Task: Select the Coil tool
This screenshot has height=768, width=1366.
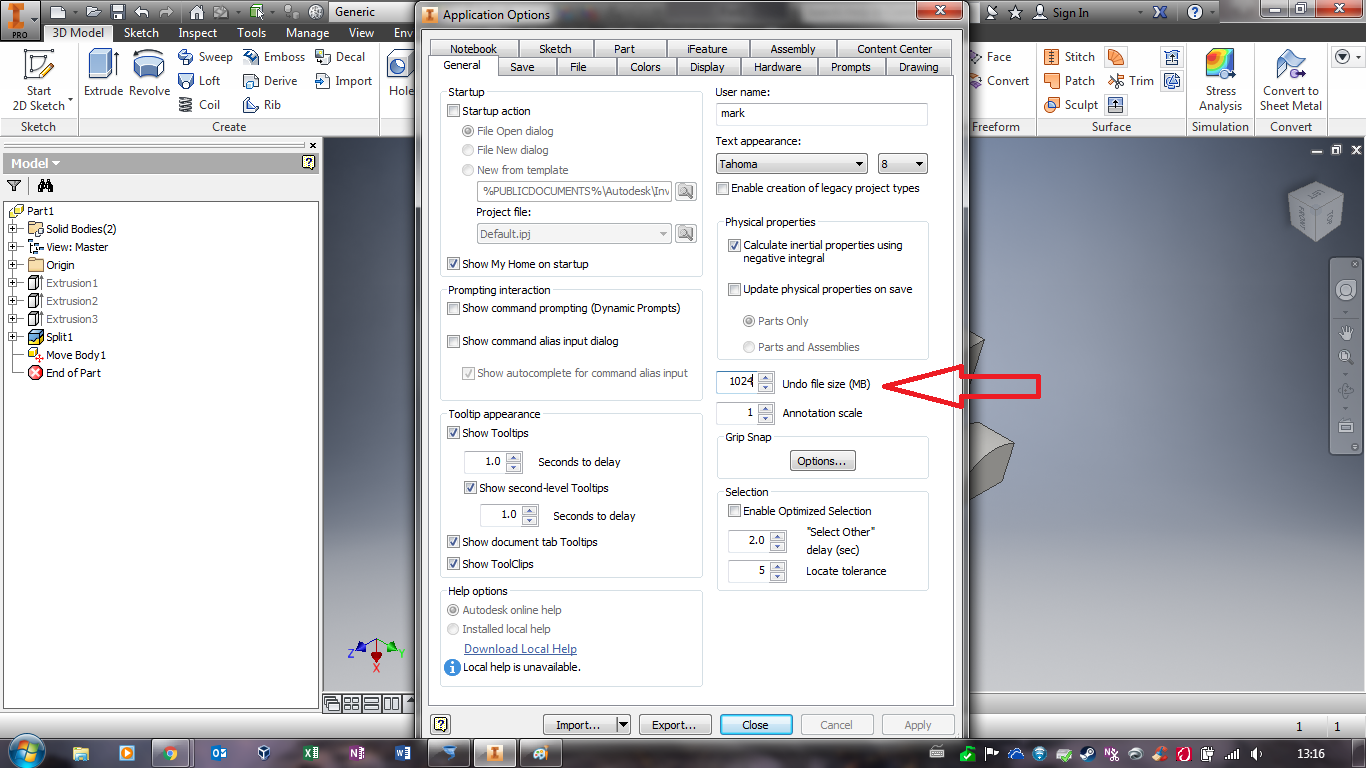Action: pyautogui.click(x=199, y=105)
